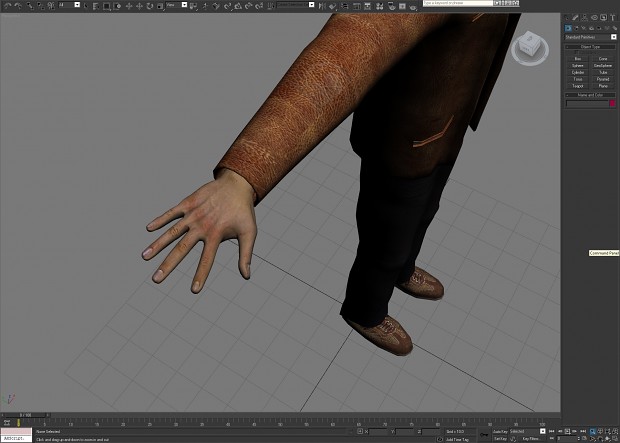The image size is (620, 443).
Task: Open the Render Setup icon
Action: [391, 6]
